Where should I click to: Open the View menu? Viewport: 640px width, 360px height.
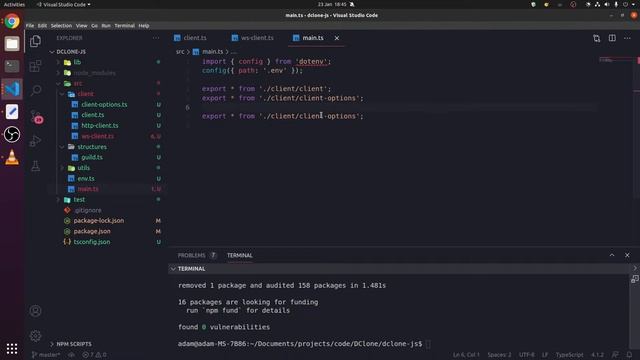click(82, 26)
